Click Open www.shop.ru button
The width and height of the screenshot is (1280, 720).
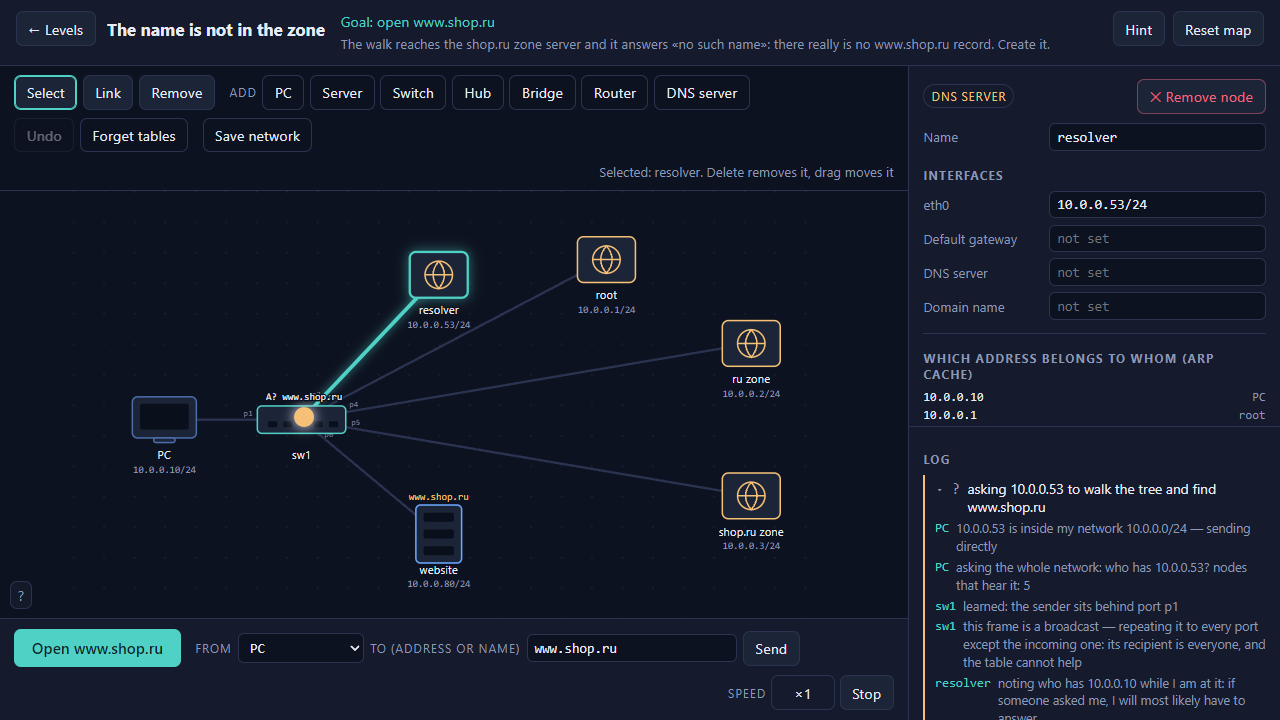point(97,648)
